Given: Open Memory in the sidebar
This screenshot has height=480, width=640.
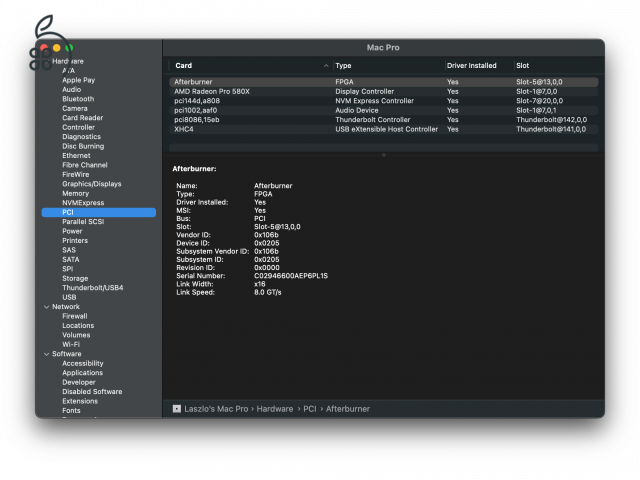Looking at the screenshot, I should (76, 193).
